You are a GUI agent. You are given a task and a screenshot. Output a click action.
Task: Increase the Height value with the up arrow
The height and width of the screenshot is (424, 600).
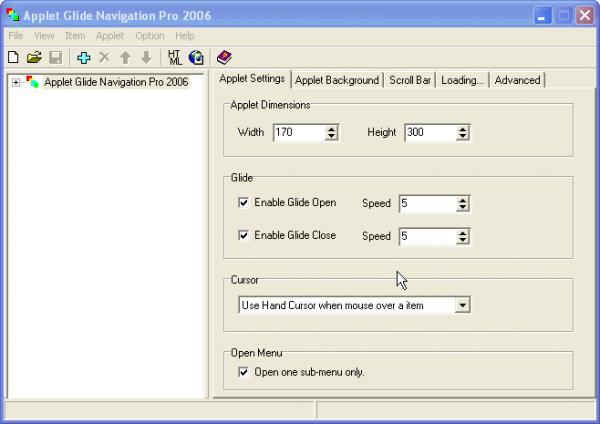click(x=463, y=129)
